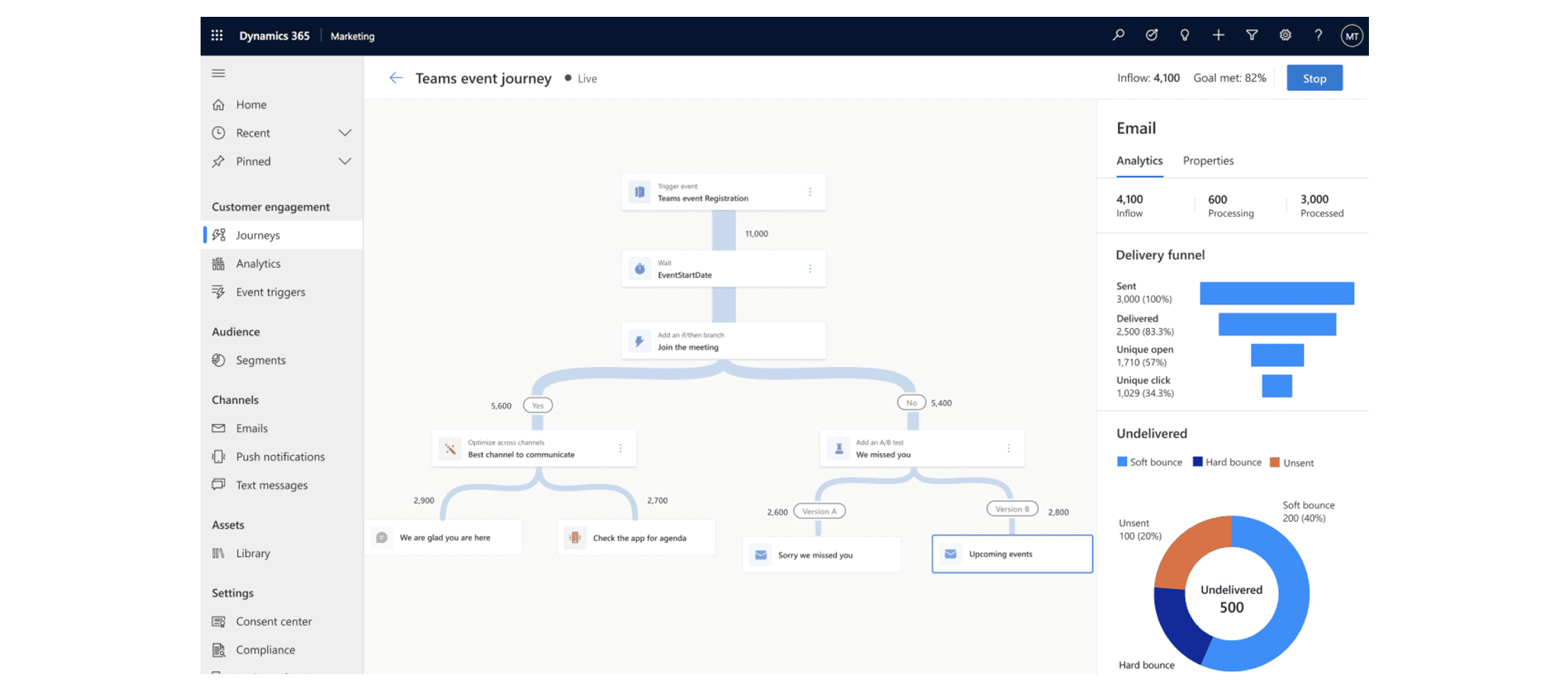The width and height of the screenshot is (1568, 694).
Task: Open the task checkmark circle icon
Action: [x=1151, y=35]
